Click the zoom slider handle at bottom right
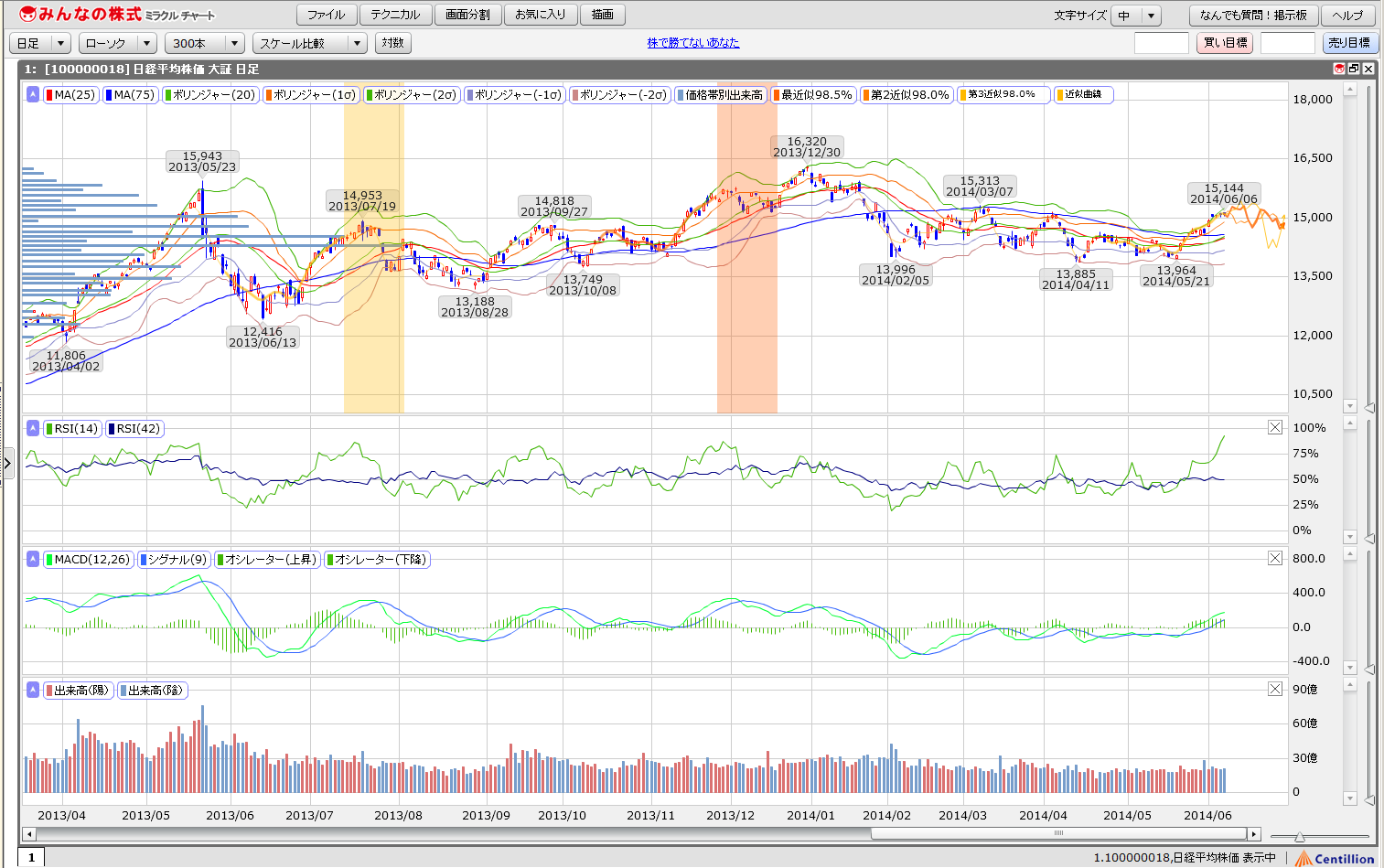Screen dimensions: 1384x868 pos(1299,836)
